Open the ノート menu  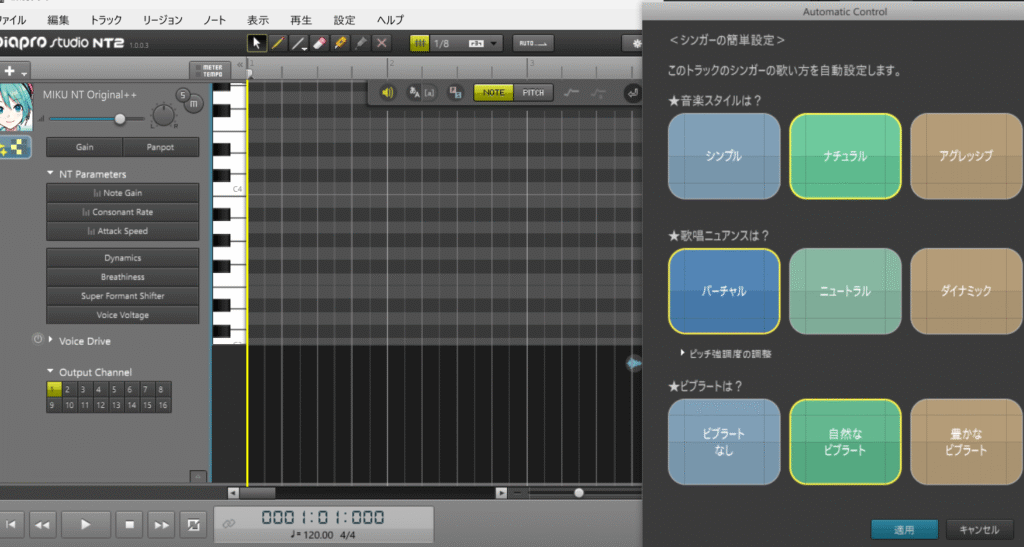[x=214, y=20]
